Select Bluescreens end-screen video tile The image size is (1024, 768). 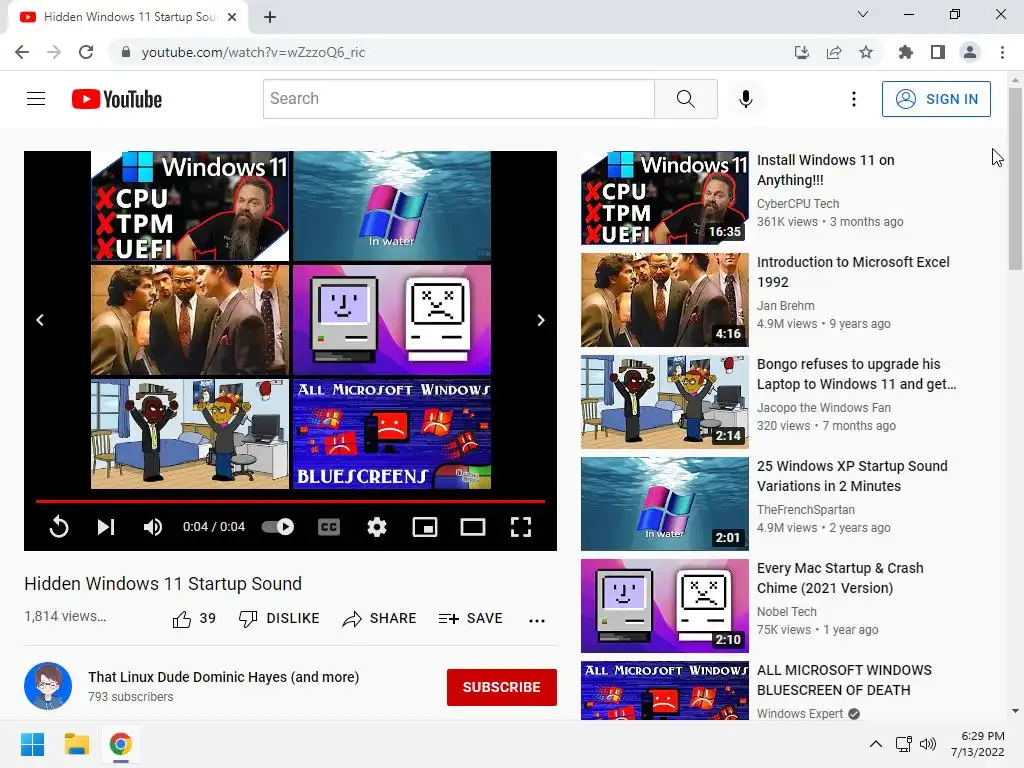coord(392,434)
